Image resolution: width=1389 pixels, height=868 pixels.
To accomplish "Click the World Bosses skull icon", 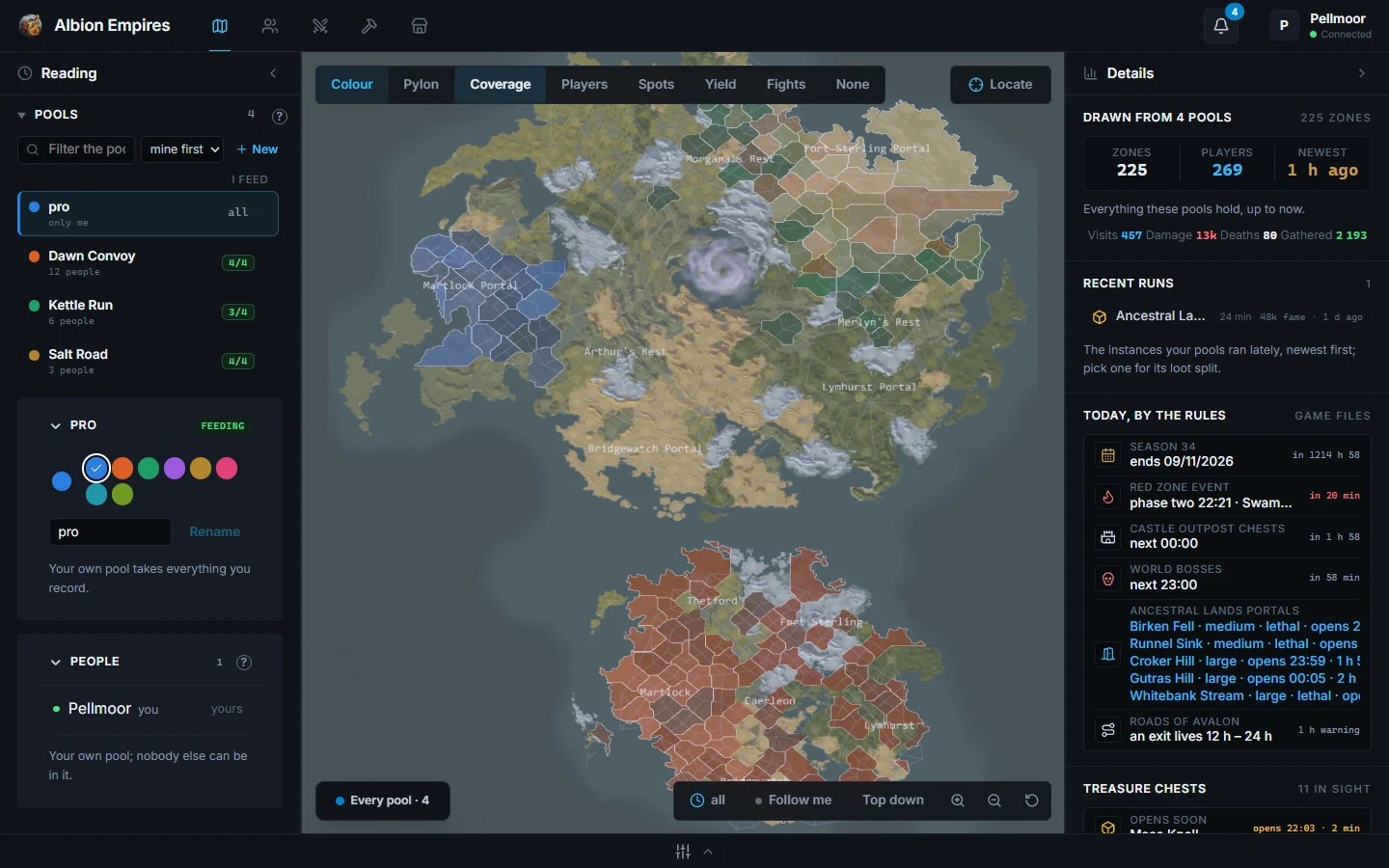I will click(x=1108, y=578).
